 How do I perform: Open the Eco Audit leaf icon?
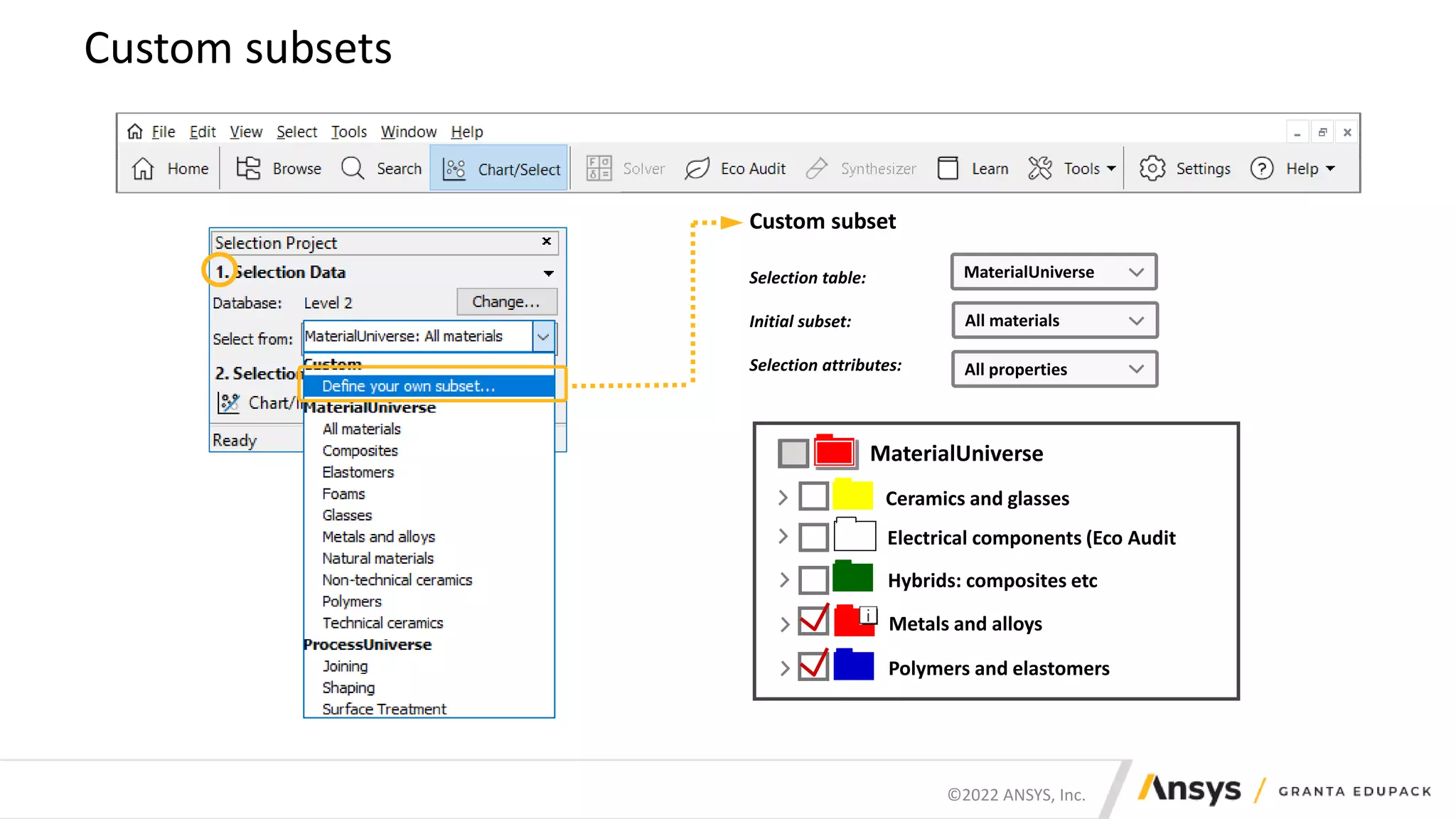[697, 168]
